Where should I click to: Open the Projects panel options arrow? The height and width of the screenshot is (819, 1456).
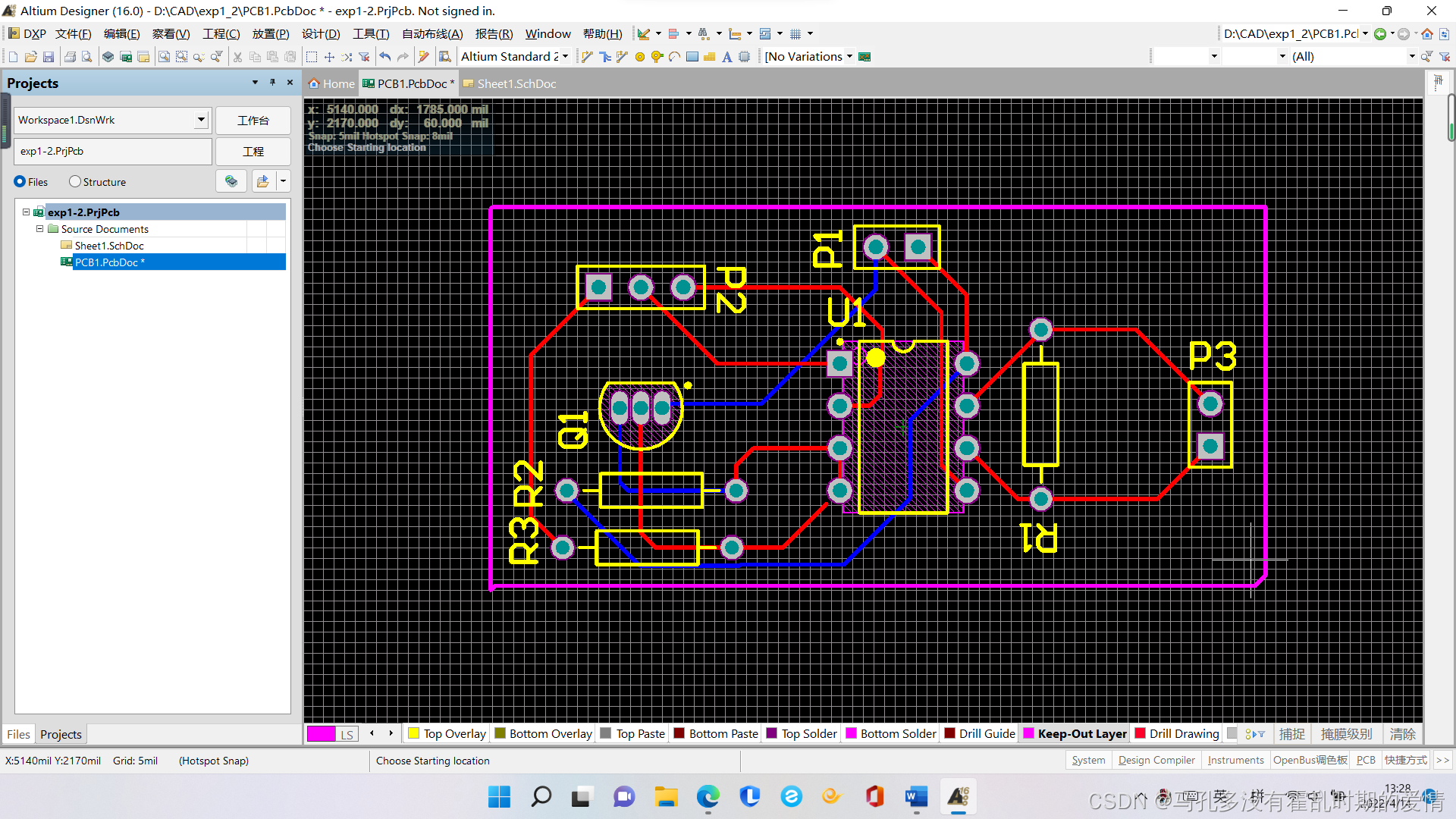[x=255, y=83]
